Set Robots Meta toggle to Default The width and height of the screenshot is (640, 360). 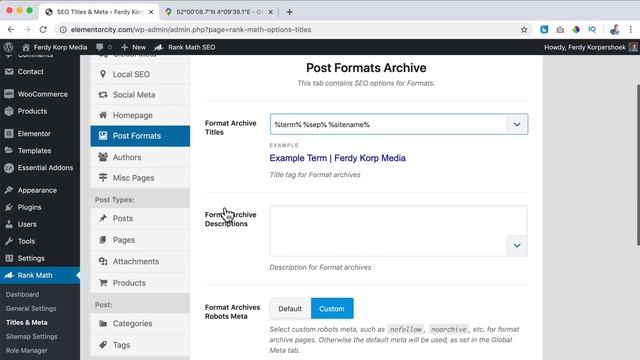point(290,309)
